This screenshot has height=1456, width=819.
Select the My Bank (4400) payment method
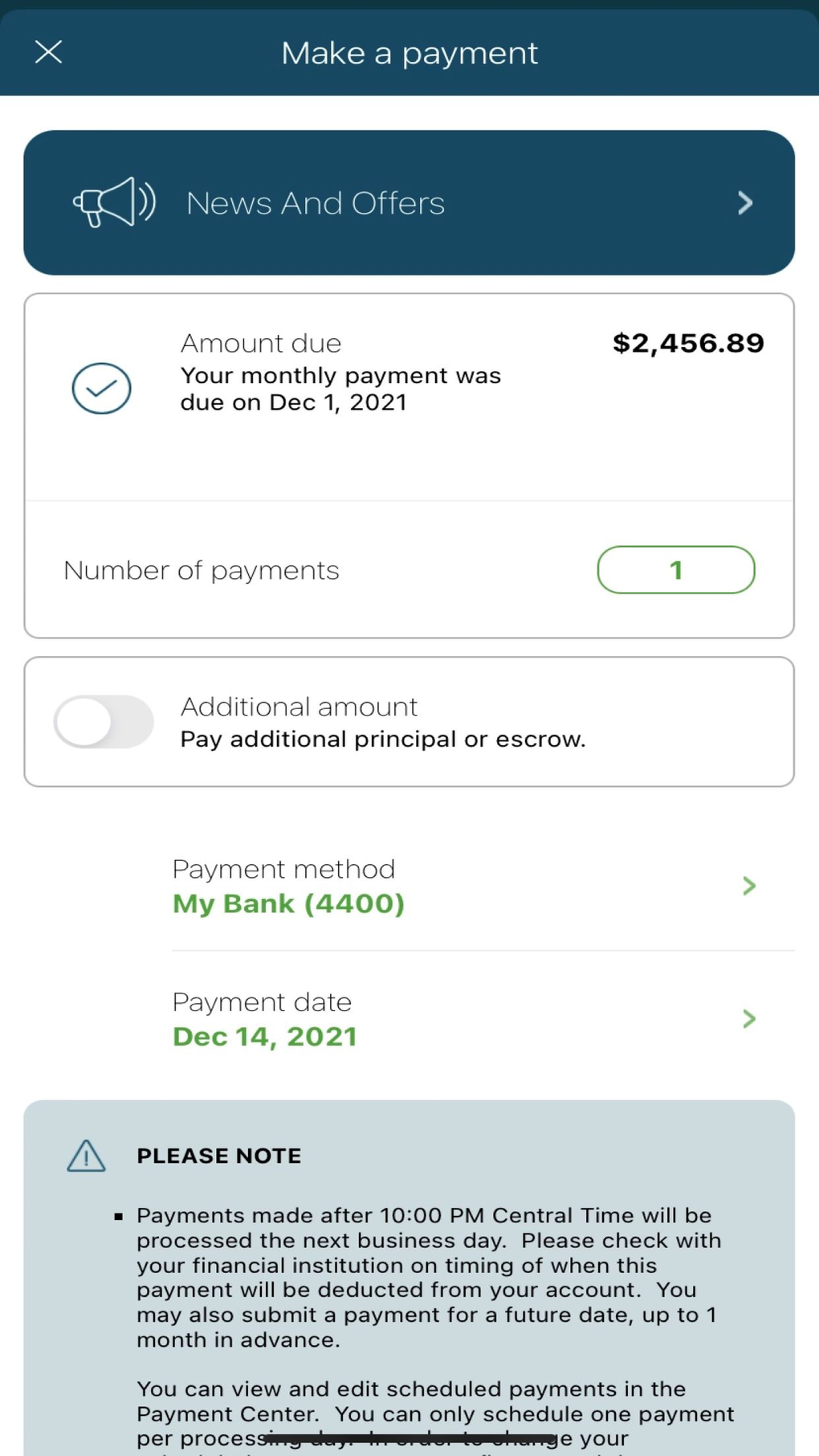[288, 903]
